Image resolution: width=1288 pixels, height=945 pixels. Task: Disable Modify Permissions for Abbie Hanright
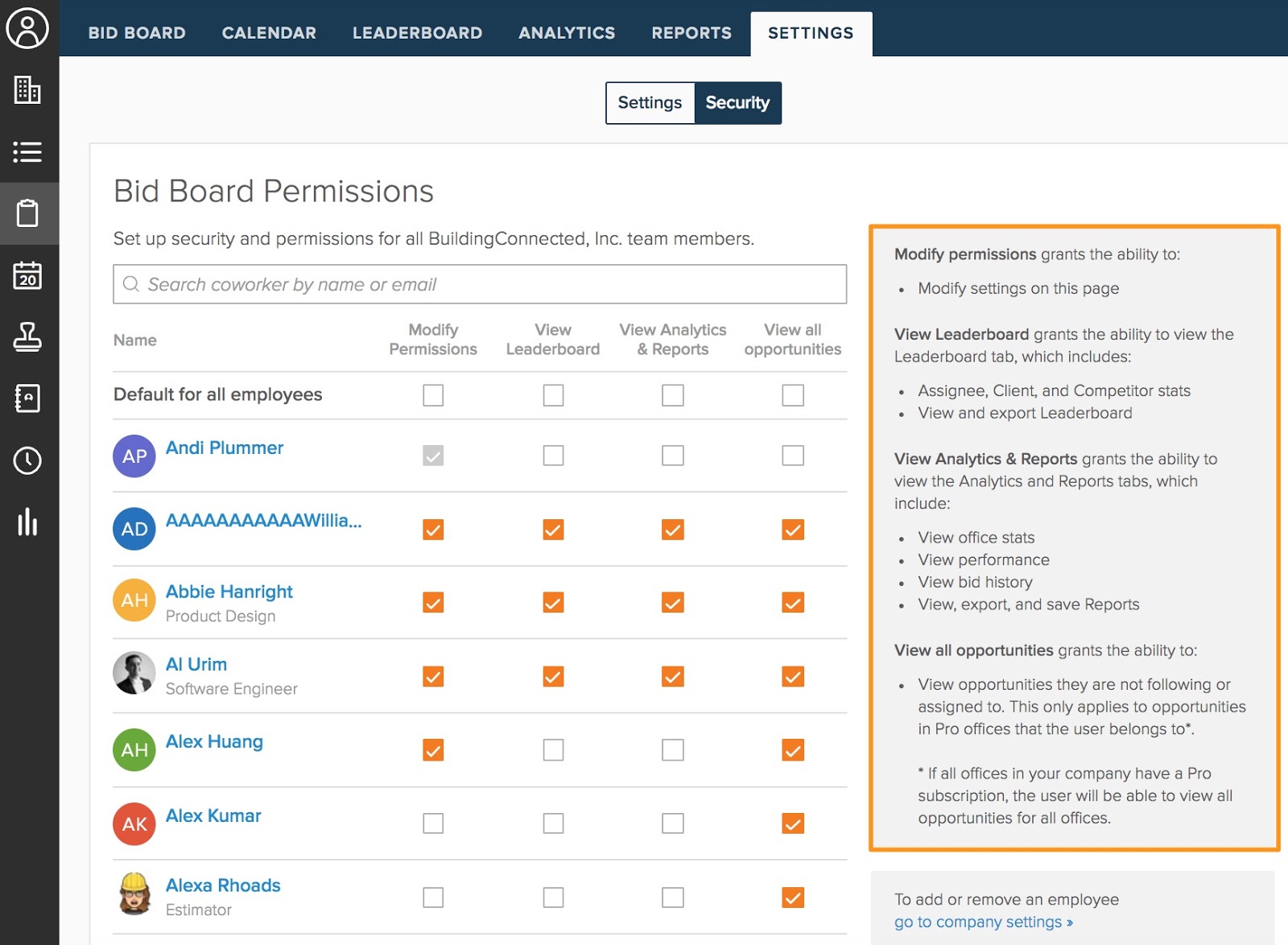(x=433, y=603)
